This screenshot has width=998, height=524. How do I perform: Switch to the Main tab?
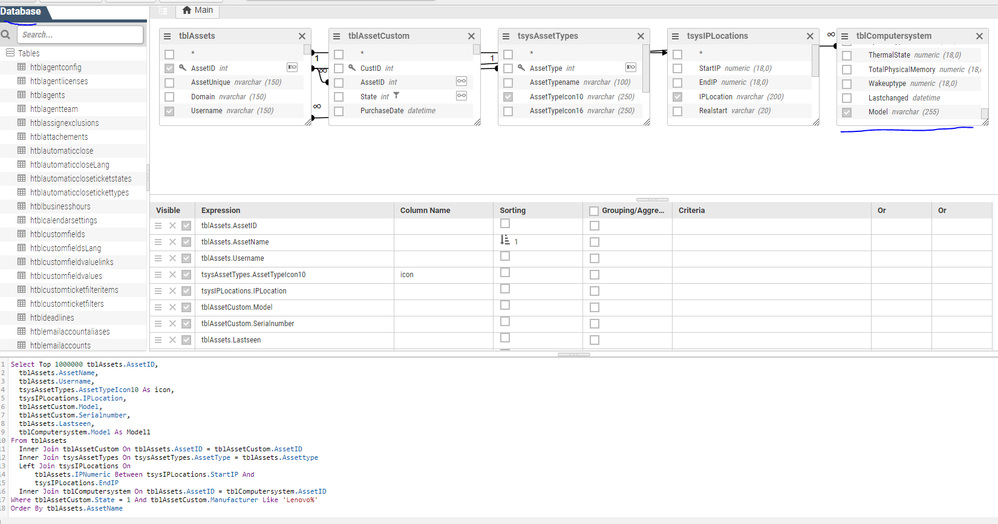pos(198,11)
